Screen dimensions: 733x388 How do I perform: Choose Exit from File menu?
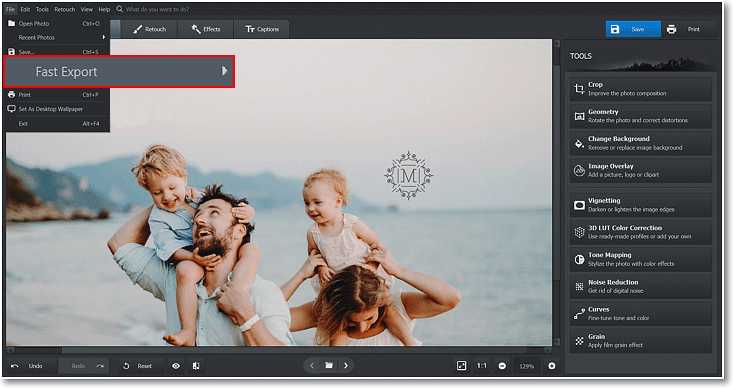click(x=57, y=123)
